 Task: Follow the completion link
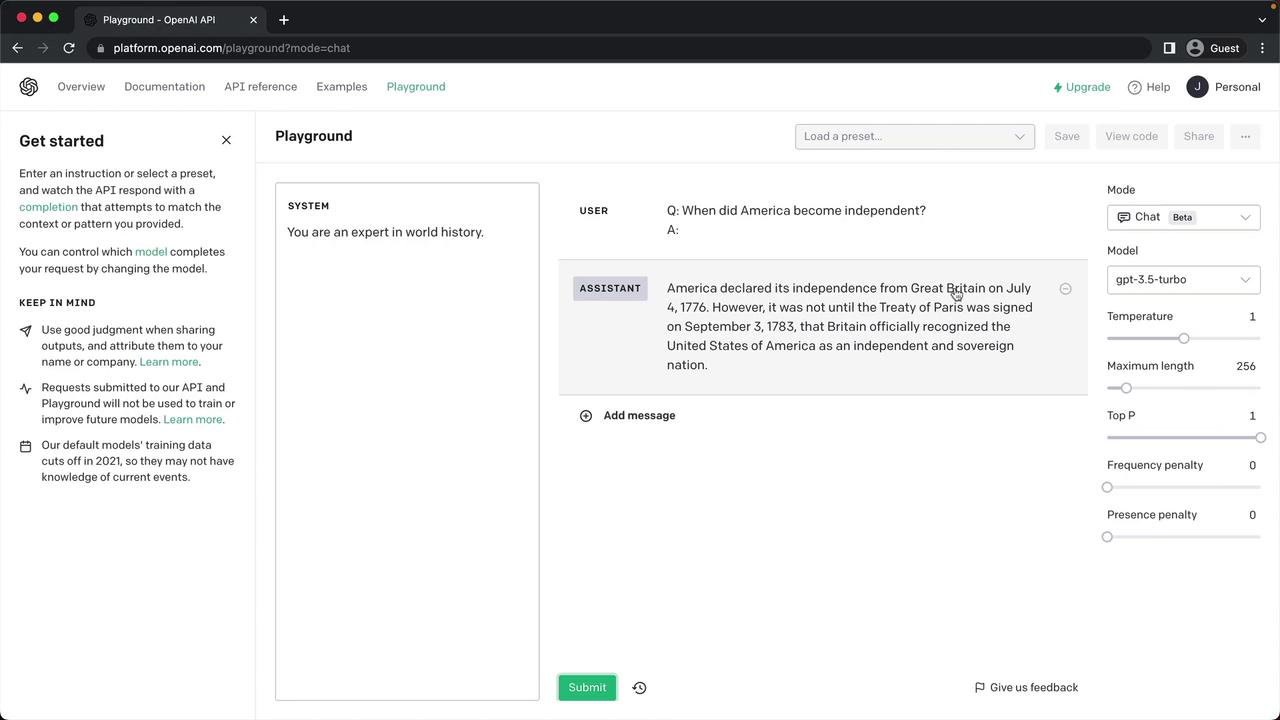click(48, 207)
